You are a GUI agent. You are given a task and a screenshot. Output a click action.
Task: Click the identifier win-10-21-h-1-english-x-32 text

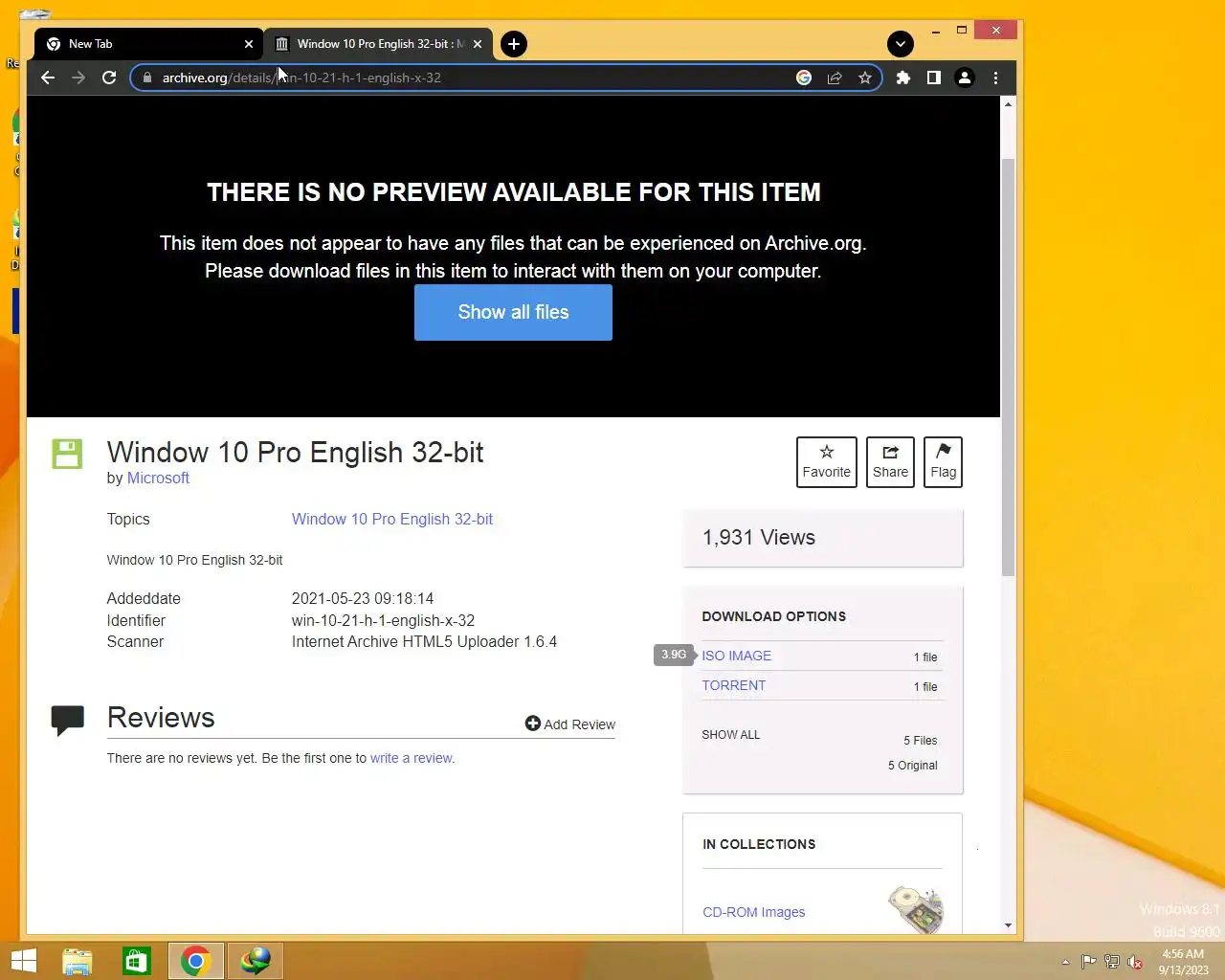[383, 620]
